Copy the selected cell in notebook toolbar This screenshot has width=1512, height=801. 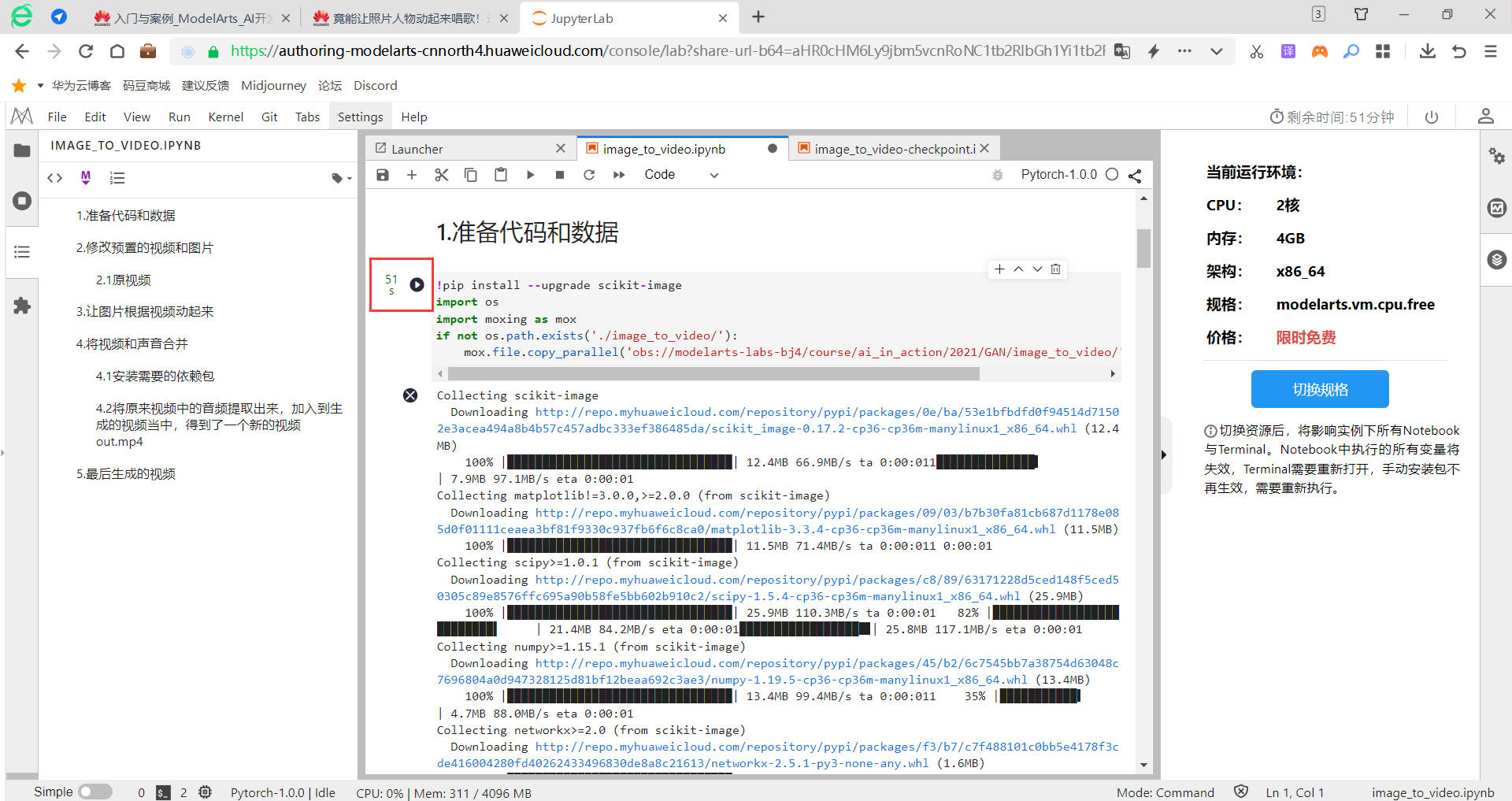click(471, 175)
